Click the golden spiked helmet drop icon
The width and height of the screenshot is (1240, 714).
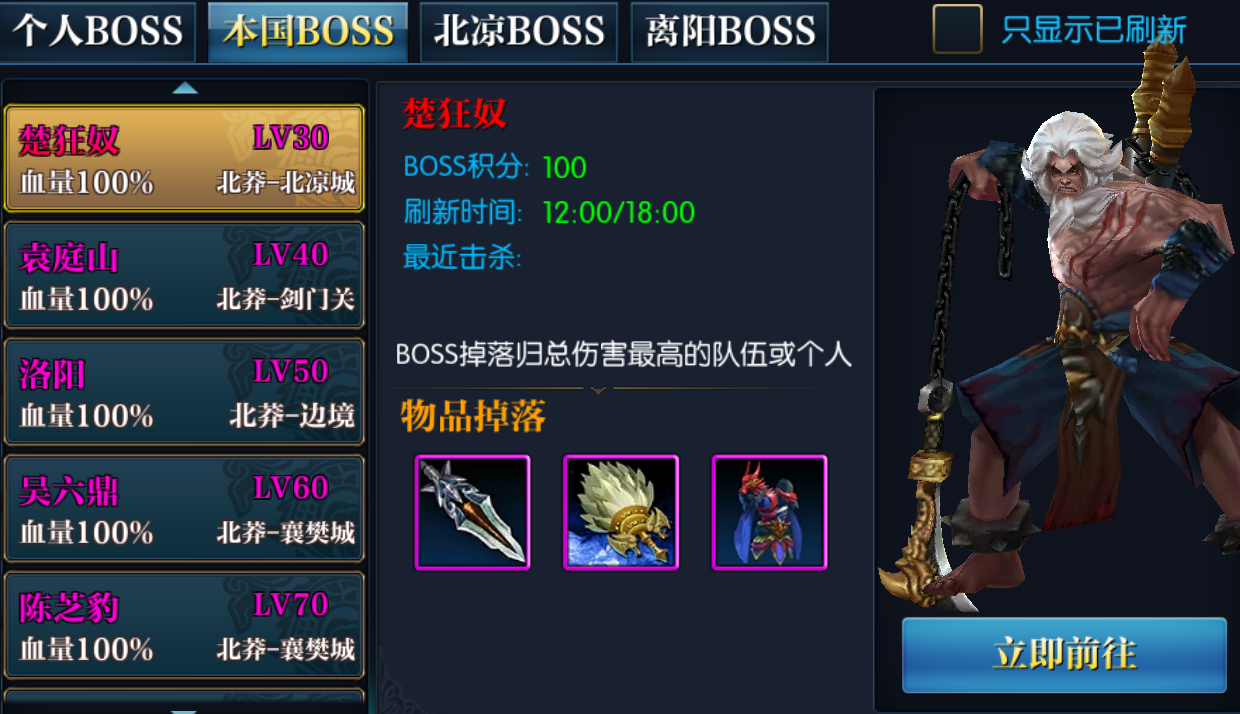[621, 512]
